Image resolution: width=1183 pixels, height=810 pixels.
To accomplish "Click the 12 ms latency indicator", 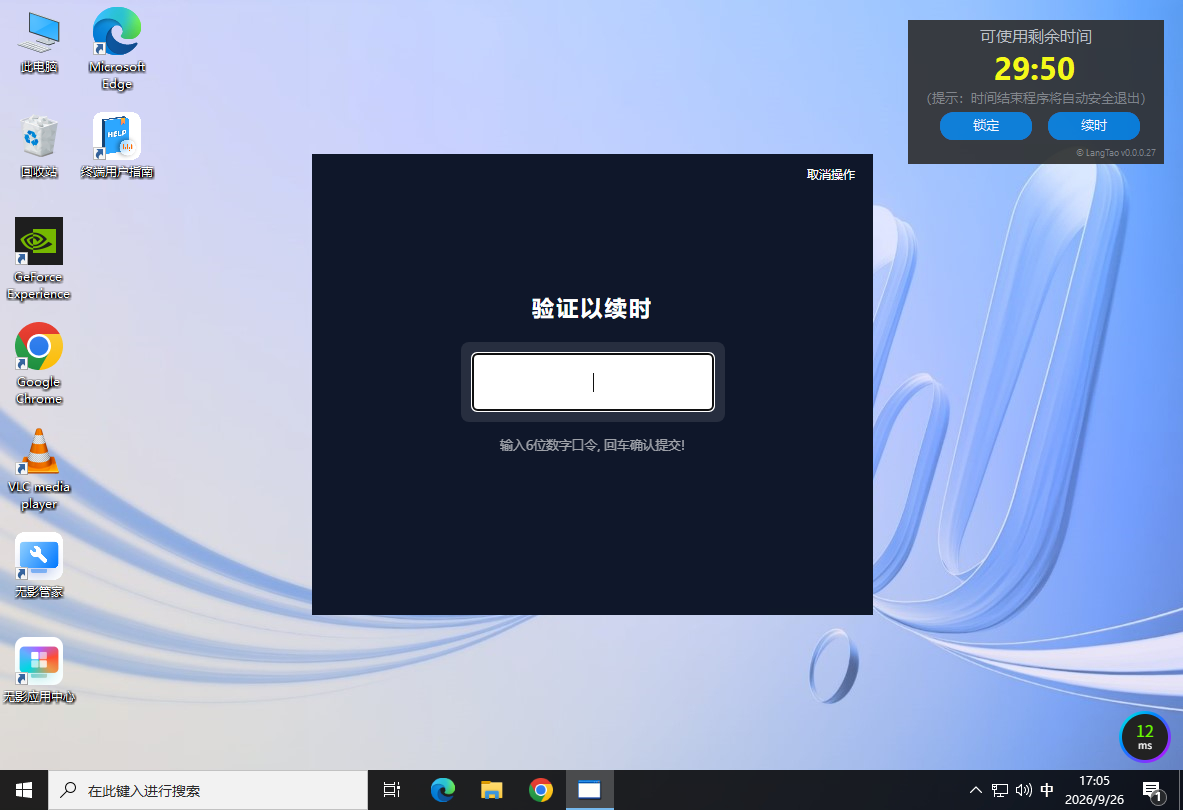I will click(x=1145, y=737).
